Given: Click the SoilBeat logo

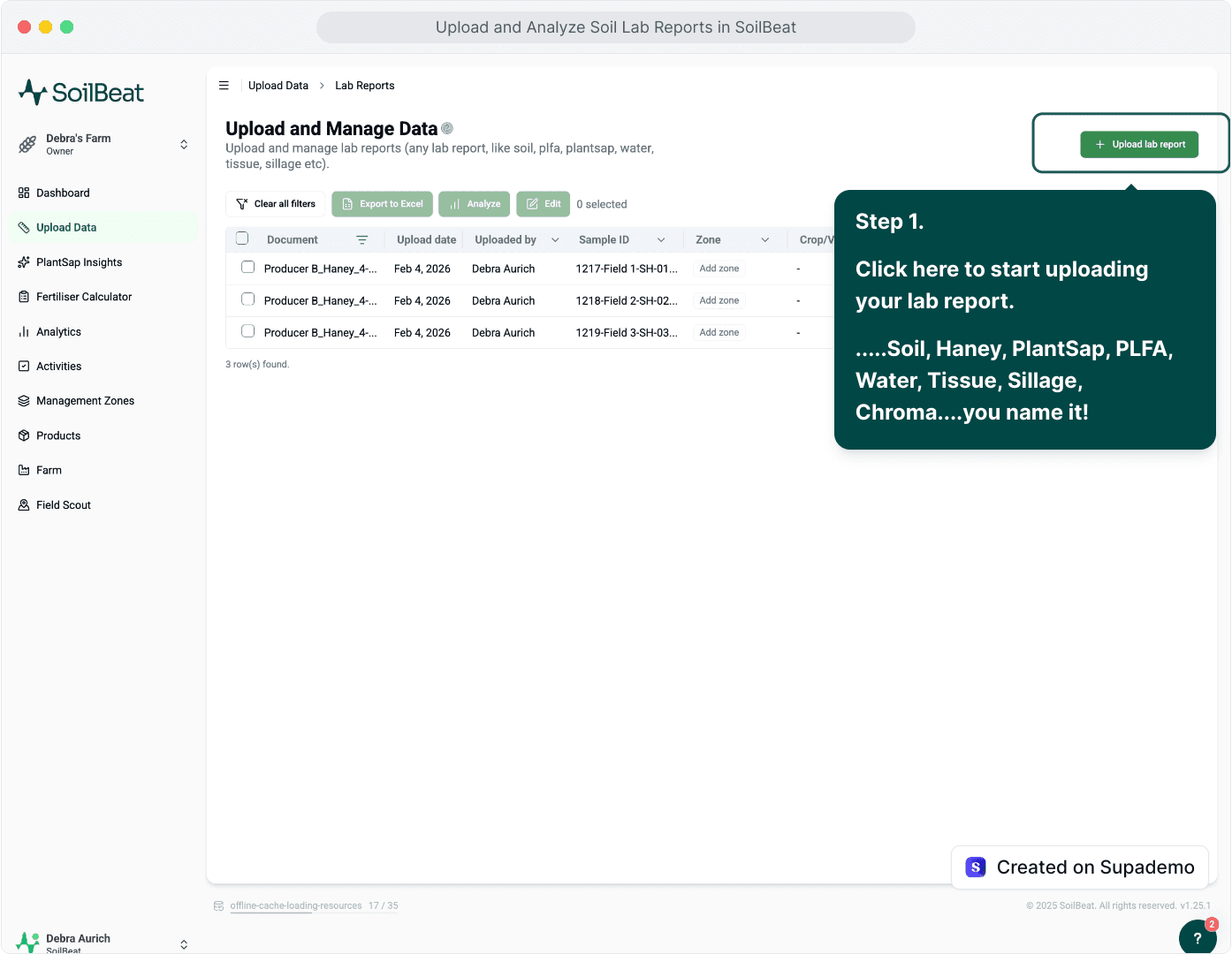Looking at the screenshot, I should click(x=81, y=92).
